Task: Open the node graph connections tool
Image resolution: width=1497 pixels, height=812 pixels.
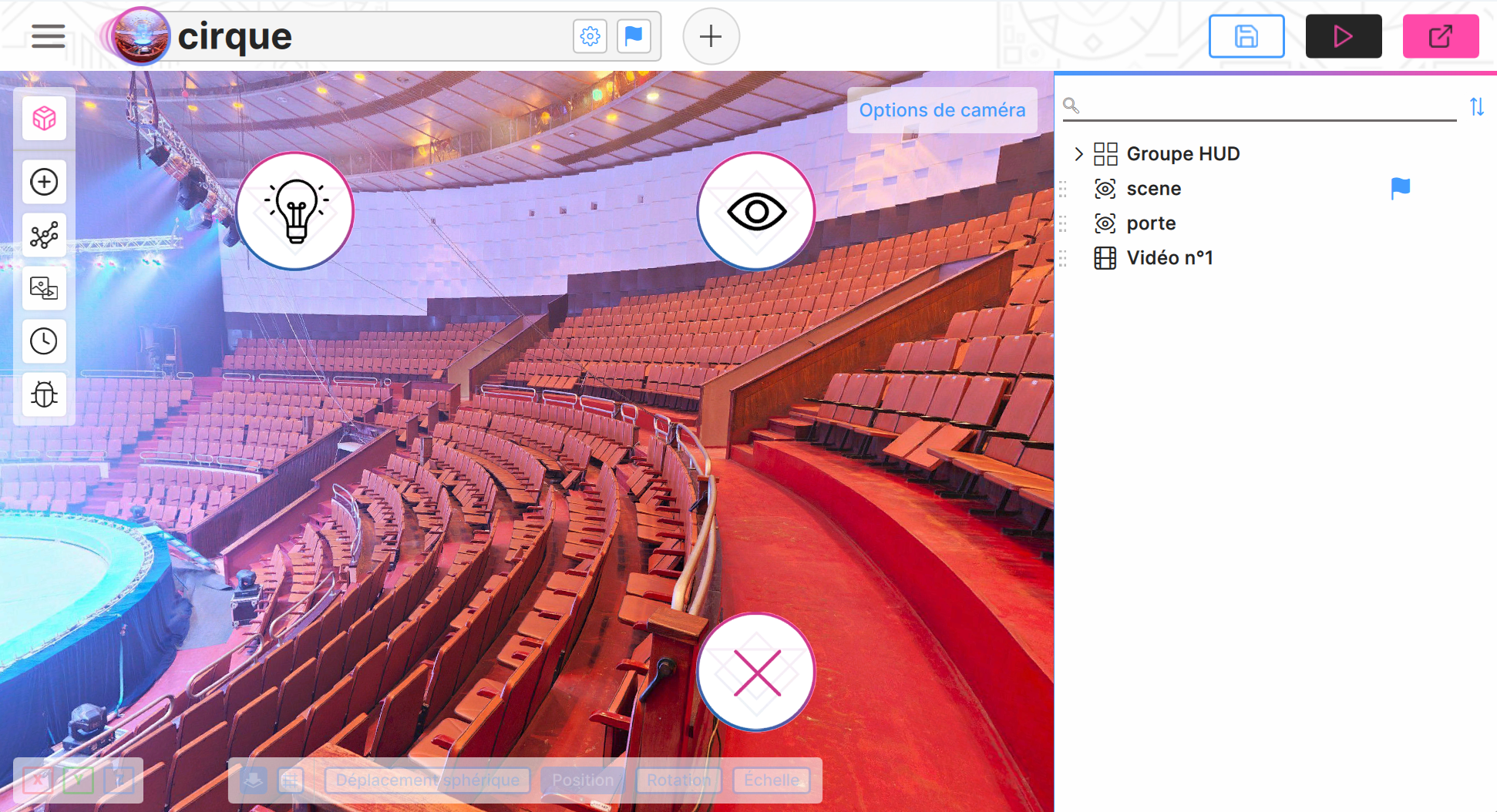Action: click(44, 235)
